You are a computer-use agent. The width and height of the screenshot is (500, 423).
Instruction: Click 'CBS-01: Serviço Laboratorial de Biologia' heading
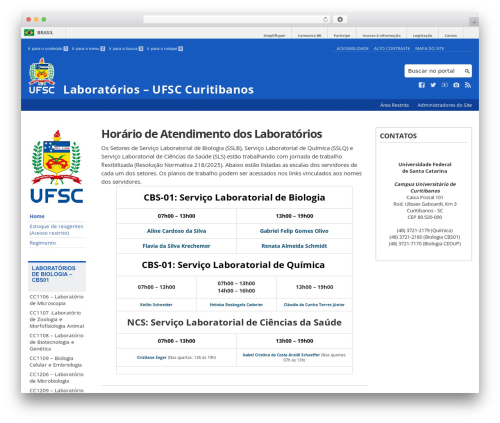pyautogui.click(x=234, y=198)
